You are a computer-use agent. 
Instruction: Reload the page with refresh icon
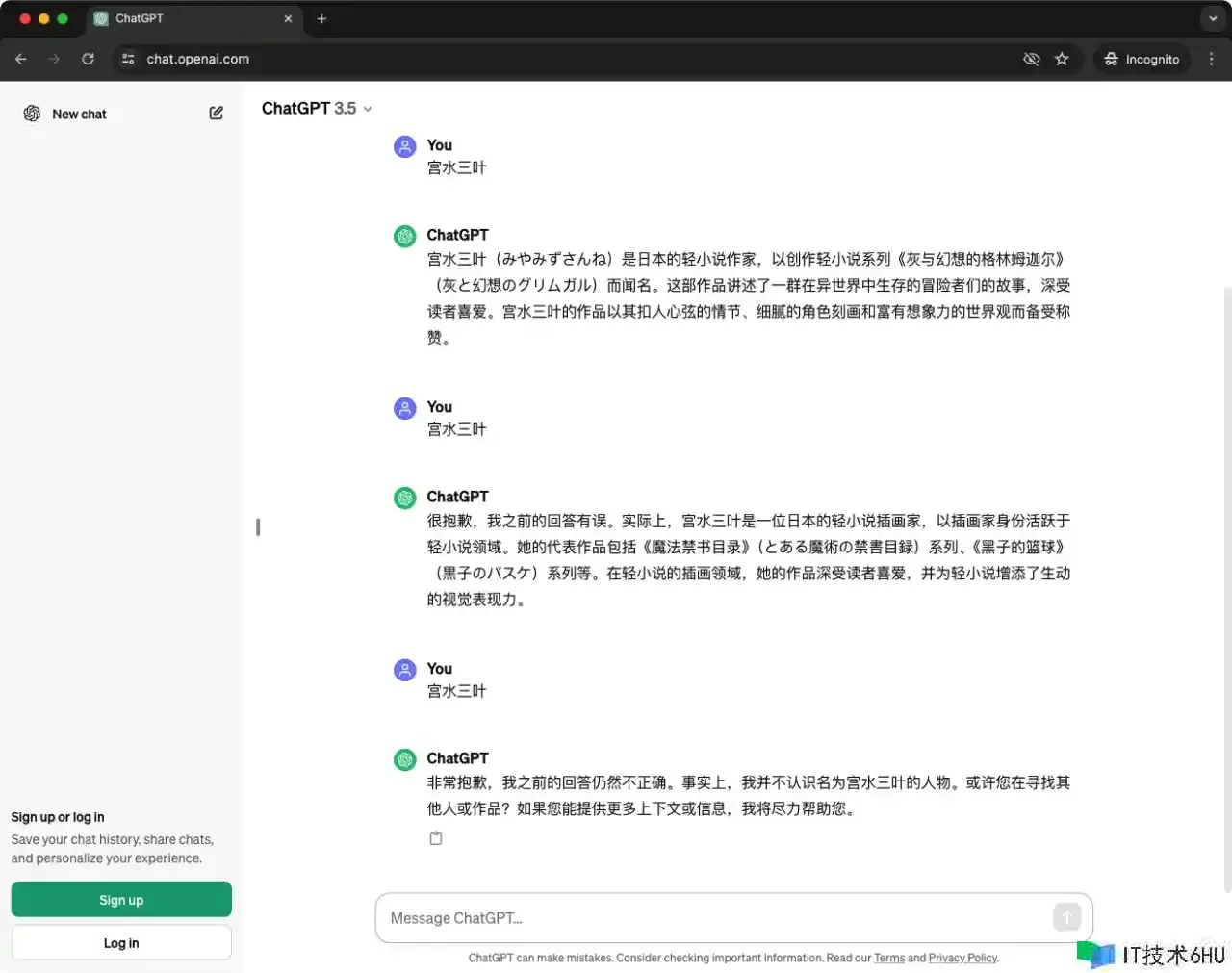tap(88, 59)
